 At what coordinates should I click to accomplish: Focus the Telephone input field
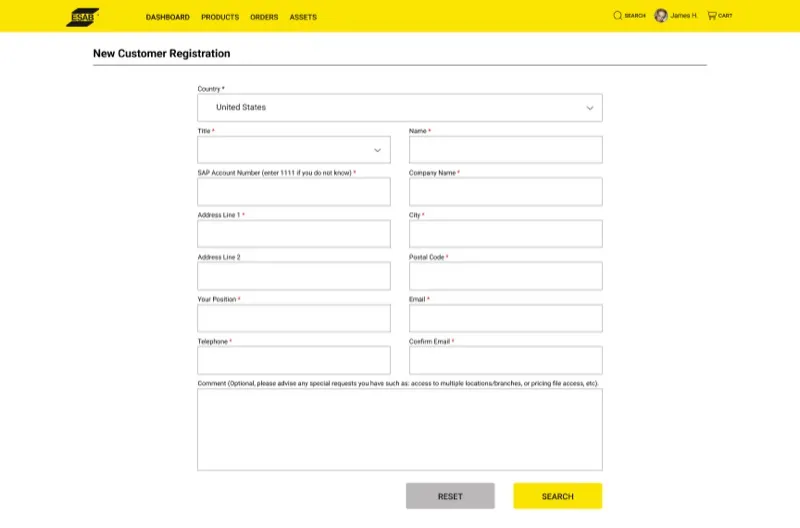tap(294, 360)
